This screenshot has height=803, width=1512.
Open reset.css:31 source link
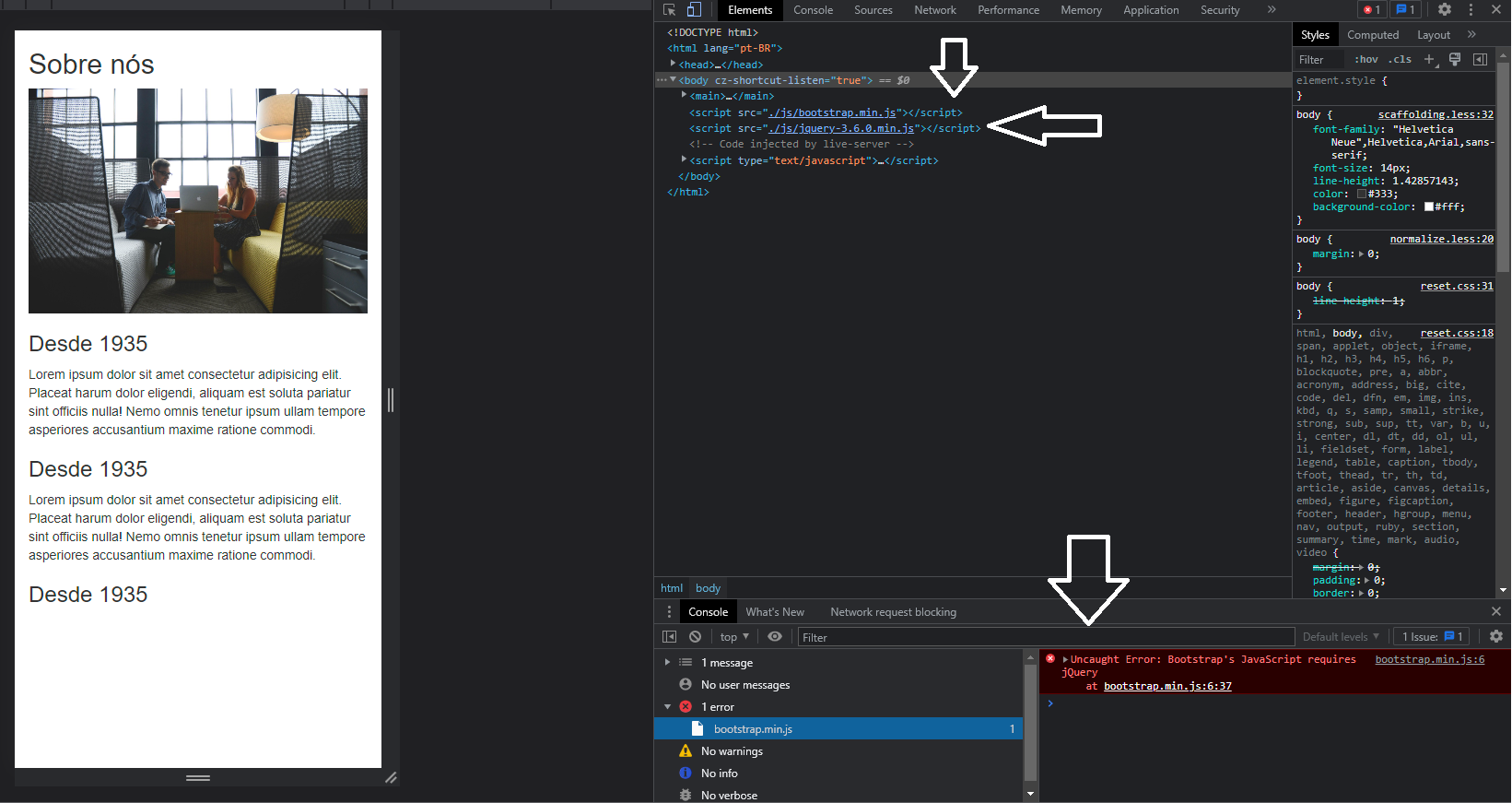pyautogui.click(x=1457, y=287)
